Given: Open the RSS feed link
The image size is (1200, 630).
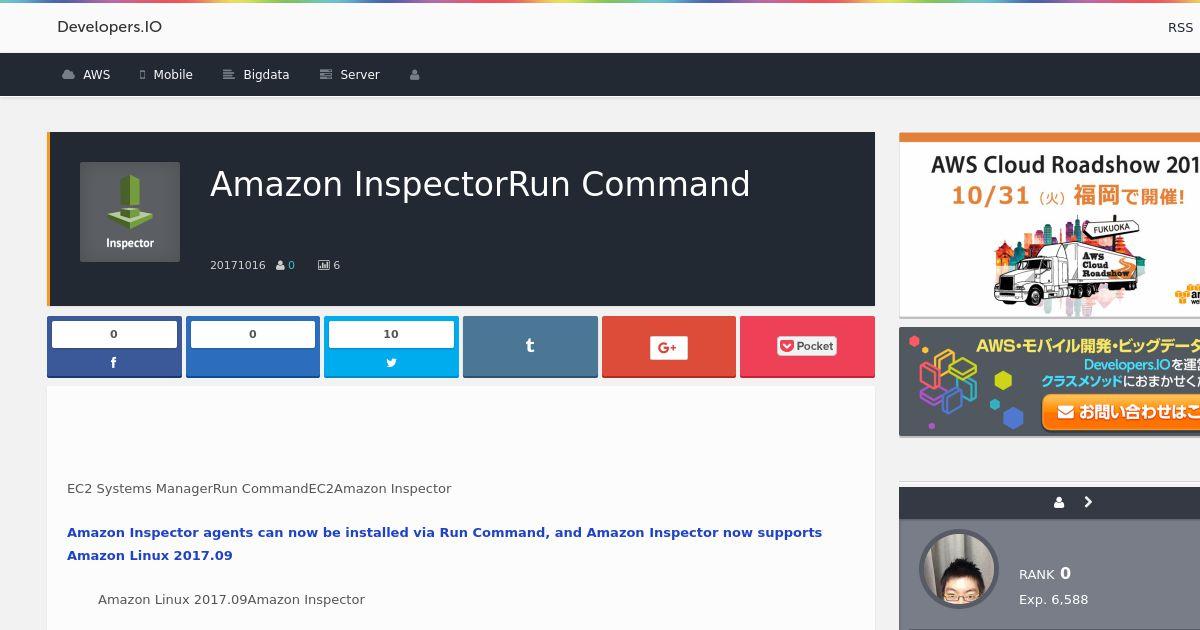Looking at the screenshot, I should click(1180, 27).
